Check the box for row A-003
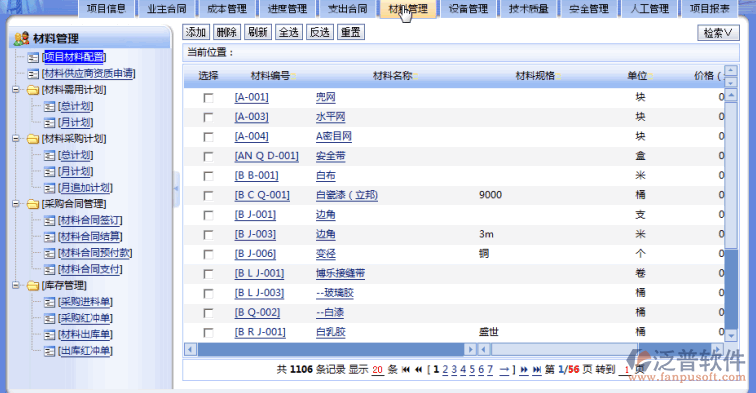The height and width of the screenshot is (393, 756). (x=208, y=117)
